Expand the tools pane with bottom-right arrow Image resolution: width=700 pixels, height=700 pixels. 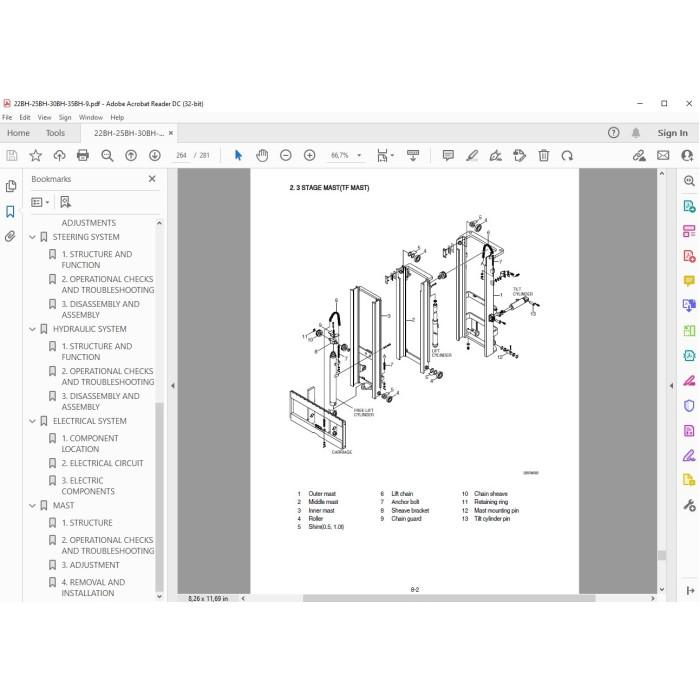tap(690, 590)
